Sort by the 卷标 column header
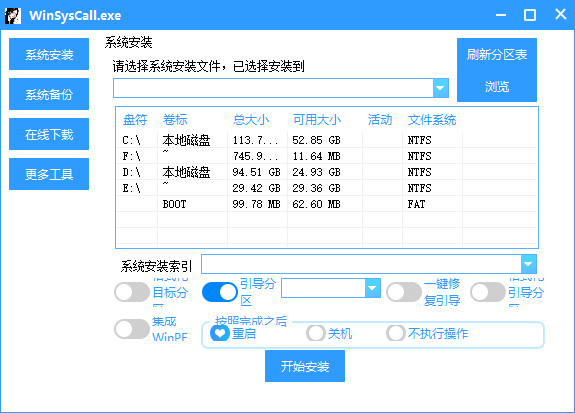The image size is (575, 413). click(175, 120)
